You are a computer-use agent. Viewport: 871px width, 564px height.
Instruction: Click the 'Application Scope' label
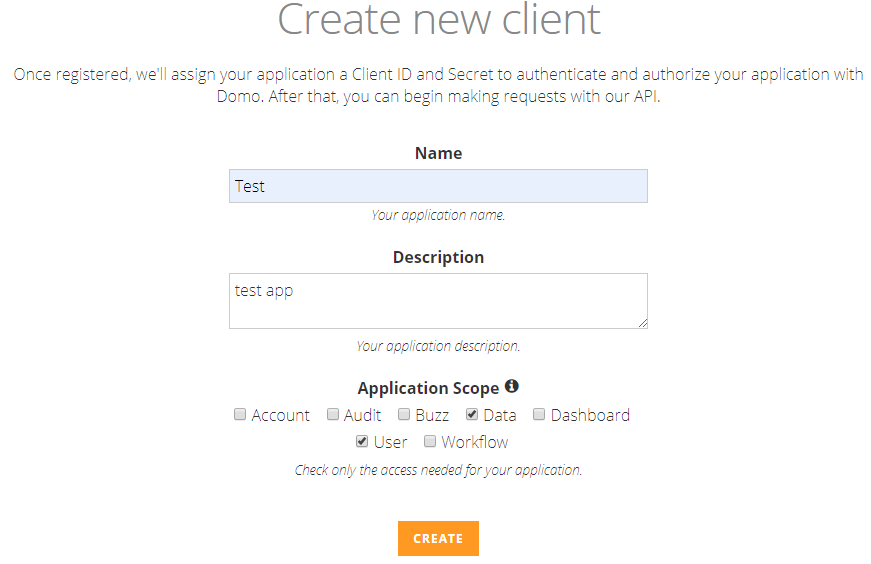click(428, 388)
